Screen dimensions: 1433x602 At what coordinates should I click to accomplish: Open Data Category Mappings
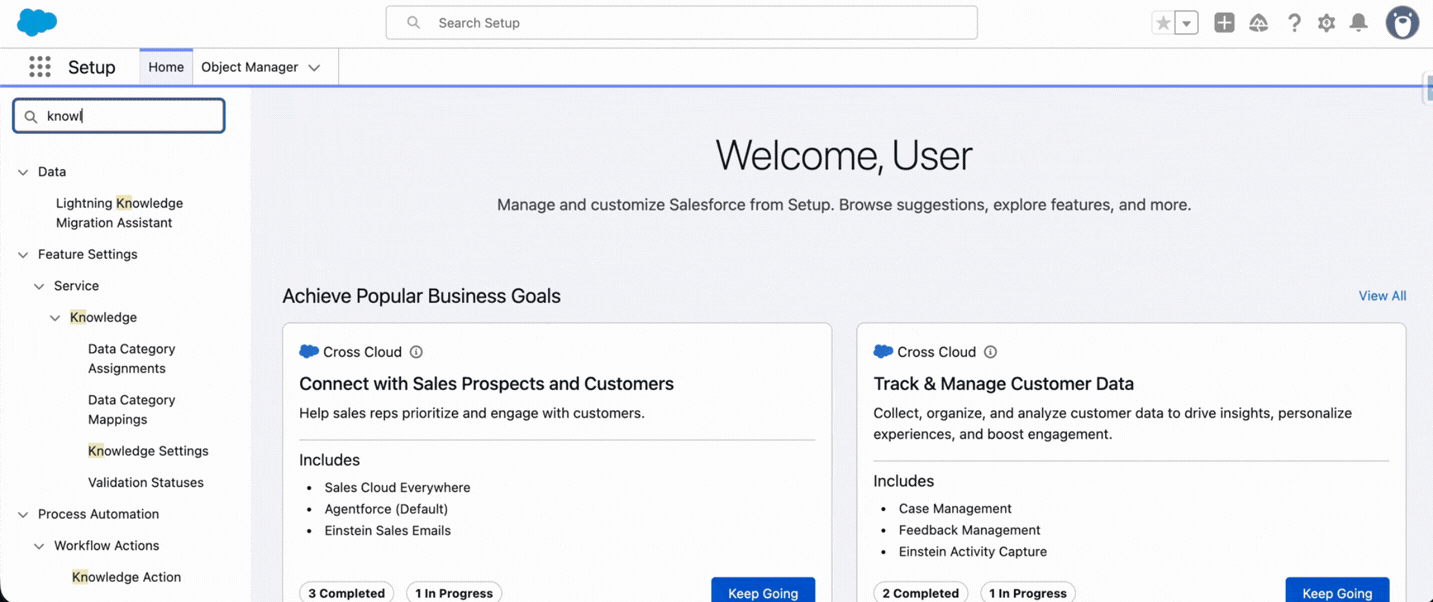point(131,410)
